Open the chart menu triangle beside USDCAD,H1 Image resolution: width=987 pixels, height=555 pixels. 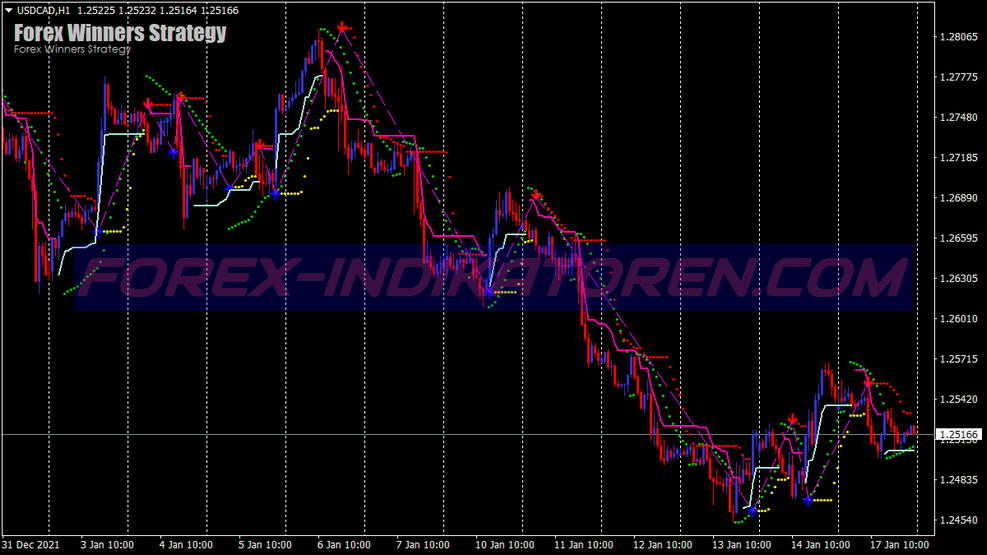click(x=8, y=10)
